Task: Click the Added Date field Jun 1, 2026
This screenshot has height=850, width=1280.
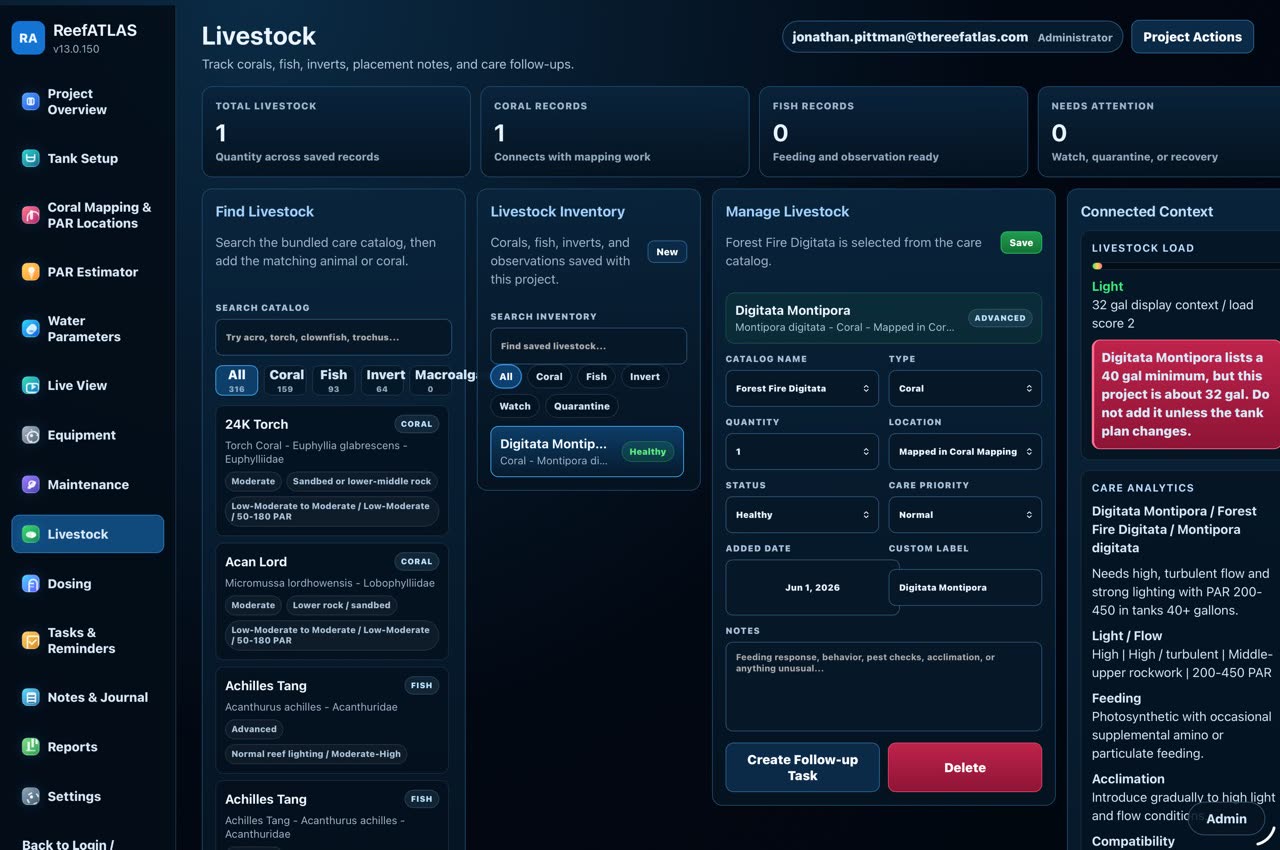Action: pyautogui.click(x=813, y=587)
